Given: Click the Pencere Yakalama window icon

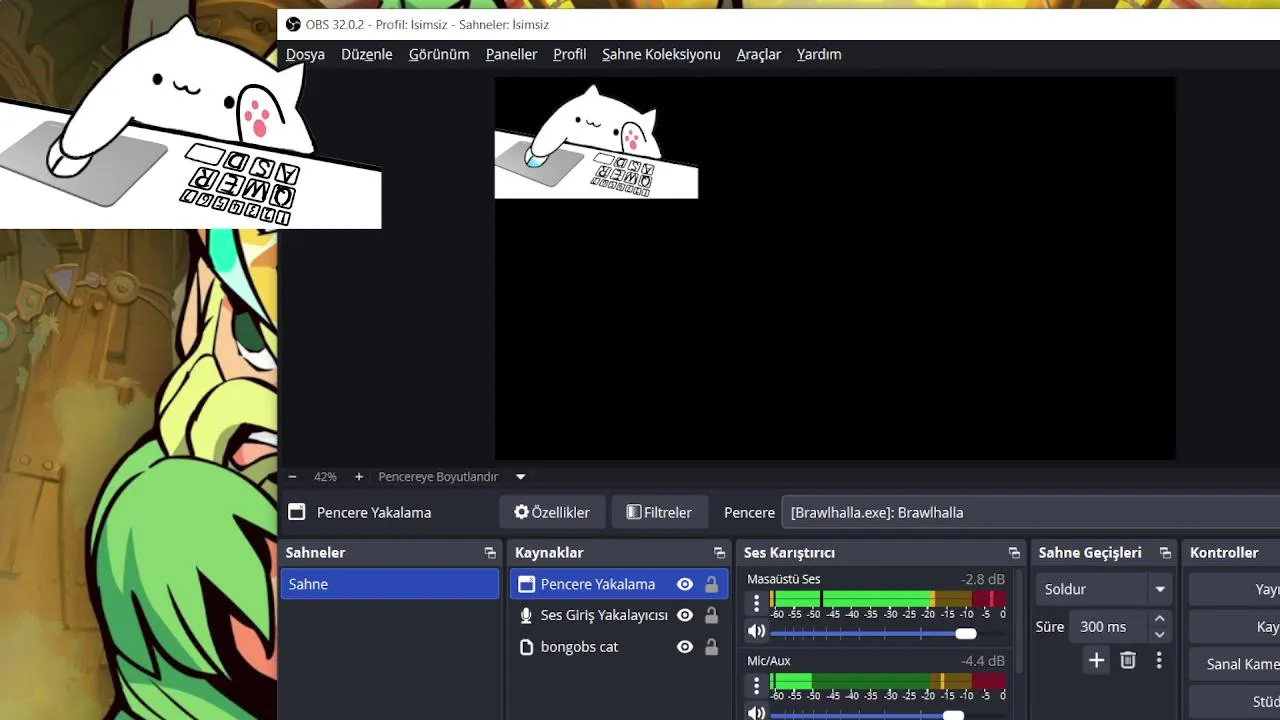Looking at the screenshot, I should [527, 584].
